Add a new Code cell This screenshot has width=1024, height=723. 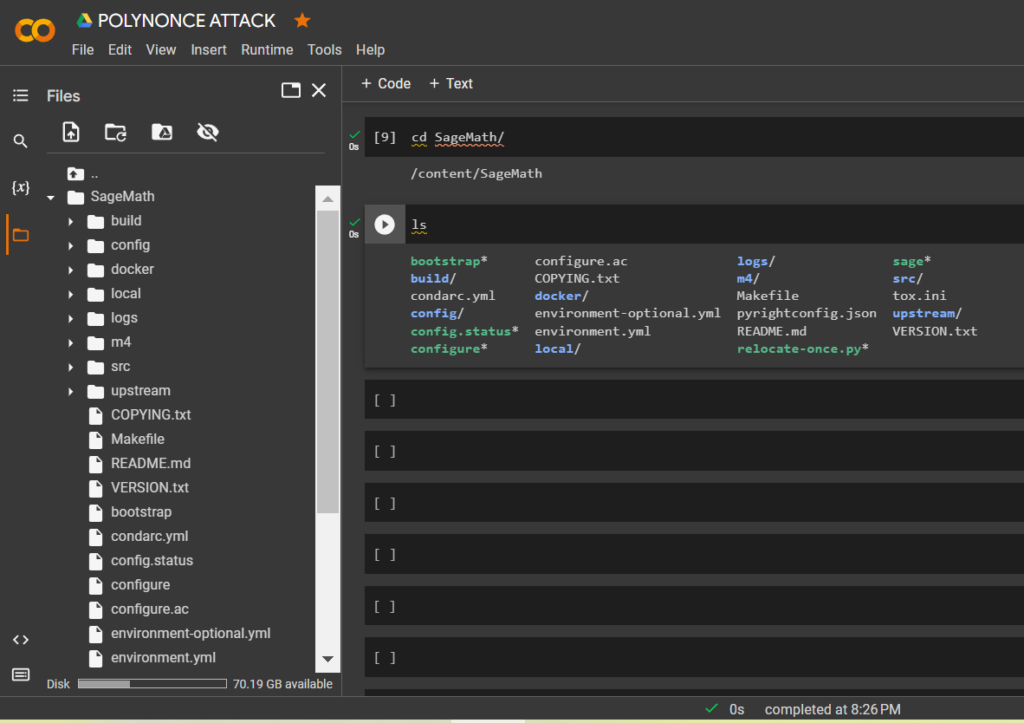386,84
